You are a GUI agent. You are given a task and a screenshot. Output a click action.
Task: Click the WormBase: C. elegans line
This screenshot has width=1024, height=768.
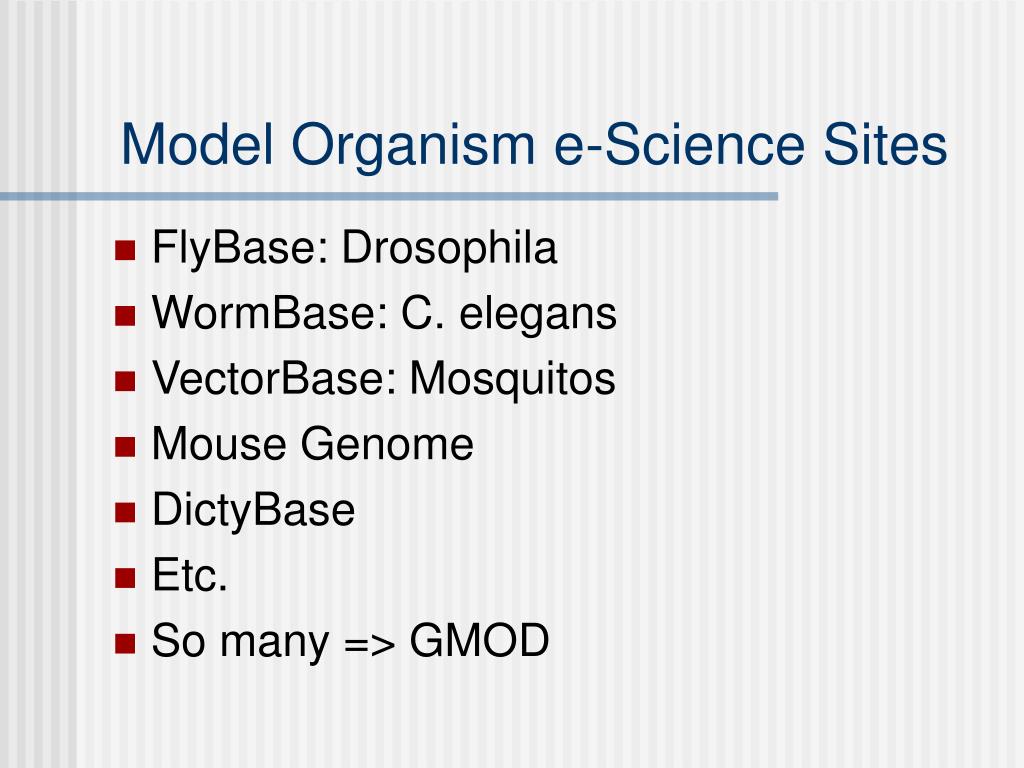point(384,314)
